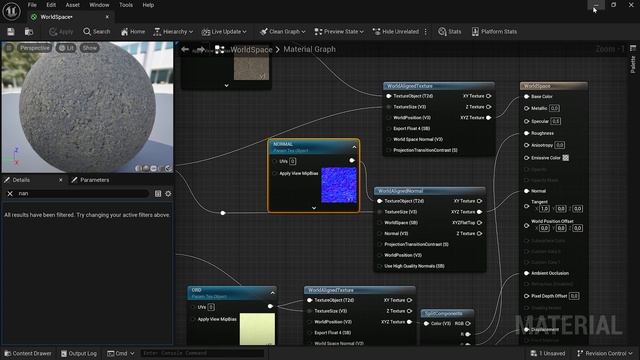Expand NORMAL node bottom chevron
The width and height of the screenshot is (640, 360).
314,208
